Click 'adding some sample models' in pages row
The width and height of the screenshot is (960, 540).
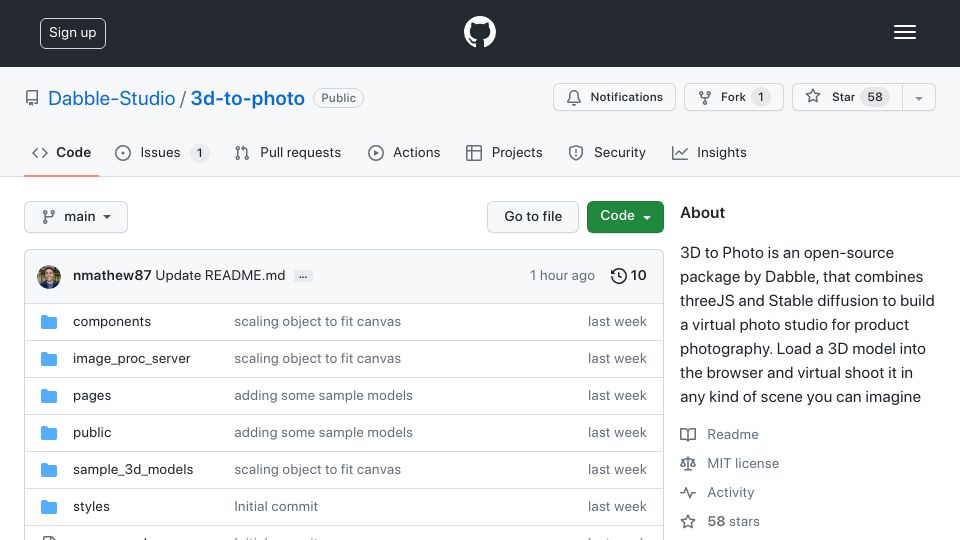pyautogui.click(x=323, y=396)
